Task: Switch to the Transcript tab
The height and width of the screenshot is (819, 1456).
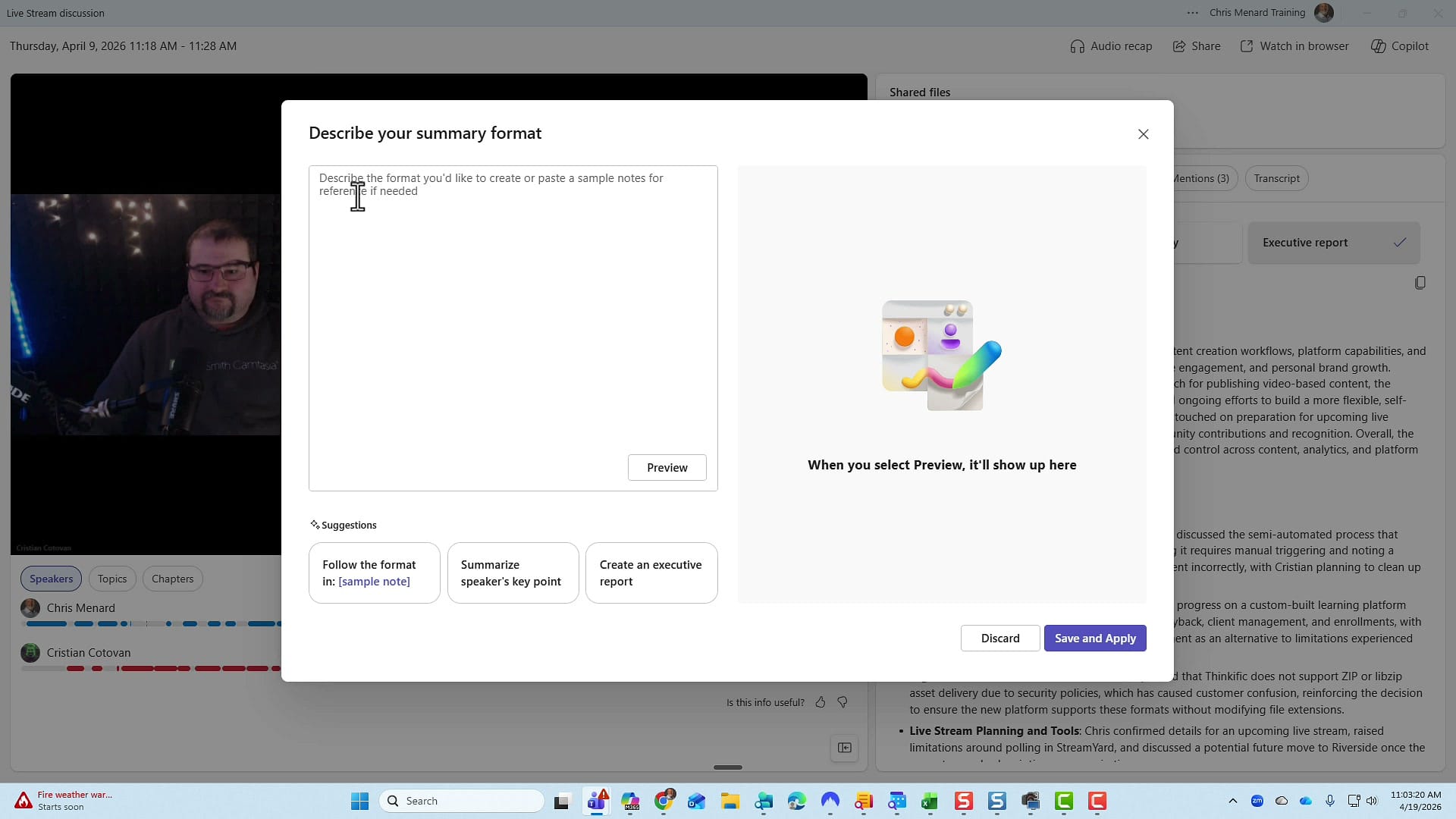Action: click(x=1276, y=178)
